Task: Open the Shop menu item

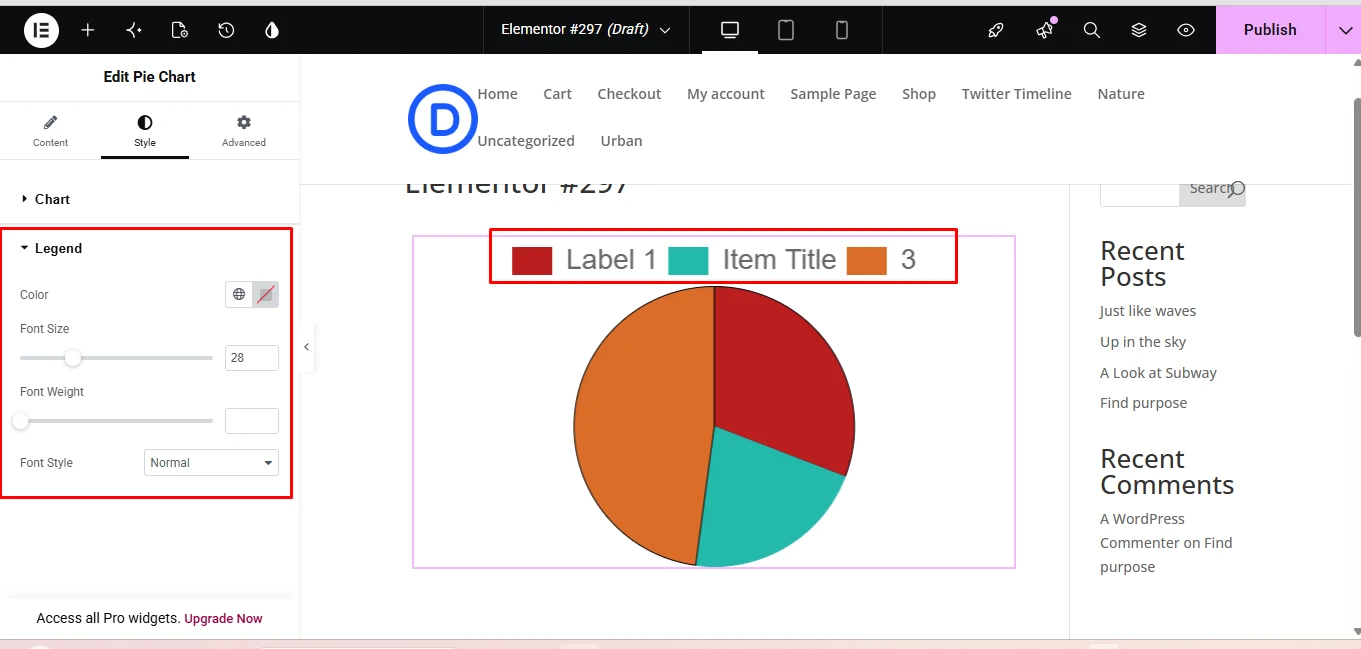Action: click(x=919, y=94)
